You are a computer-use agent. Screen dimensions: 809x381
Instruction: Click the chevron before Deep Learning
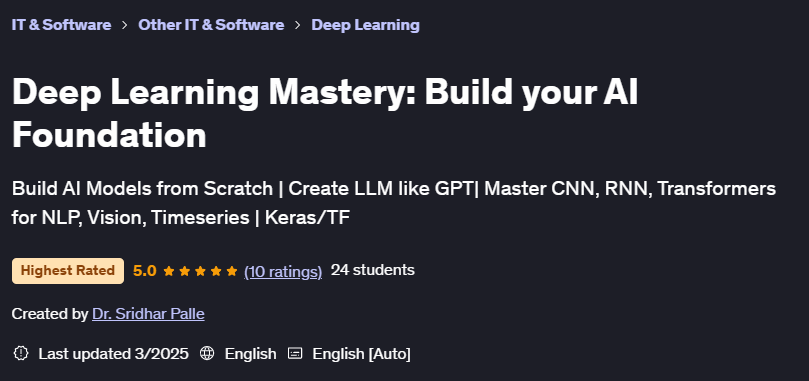(298, 25)
